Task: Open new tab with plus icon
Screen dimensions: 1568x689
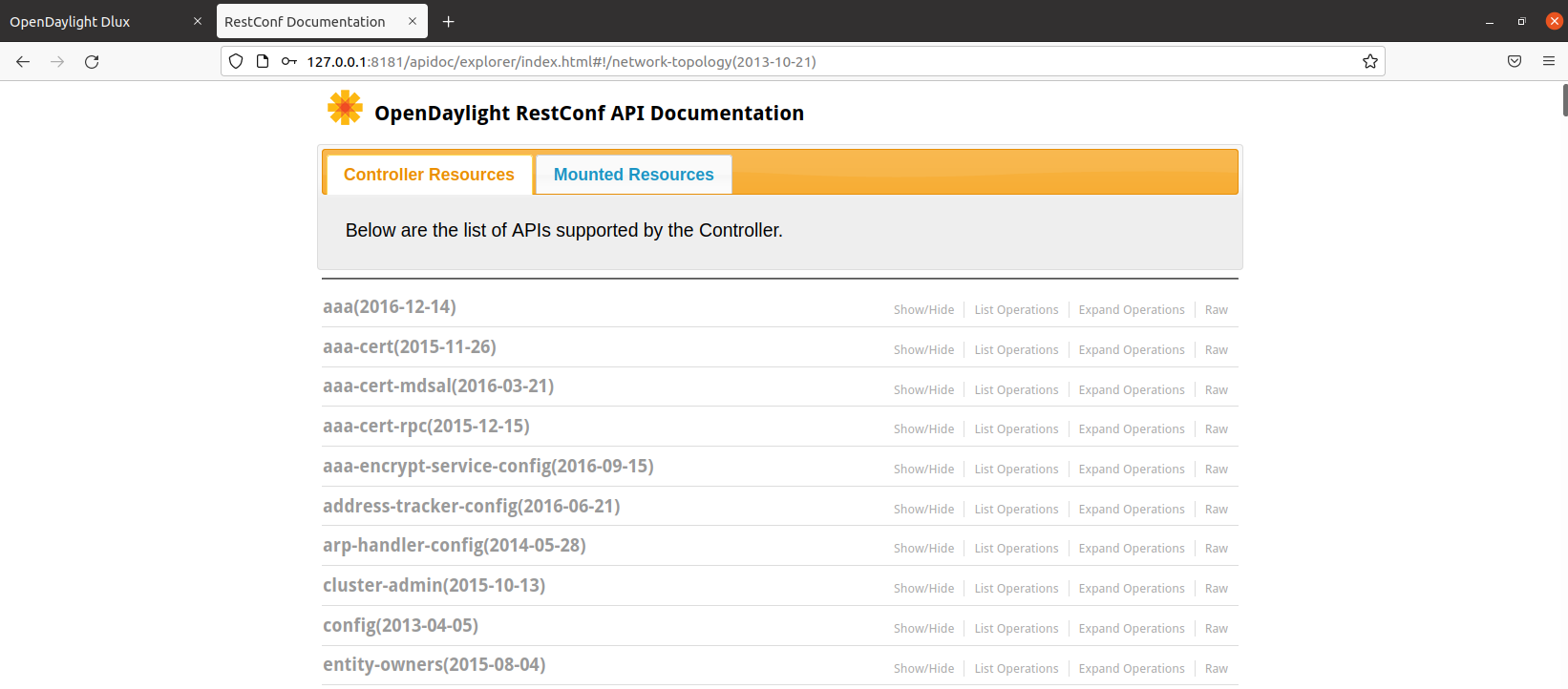Action: 449,22
